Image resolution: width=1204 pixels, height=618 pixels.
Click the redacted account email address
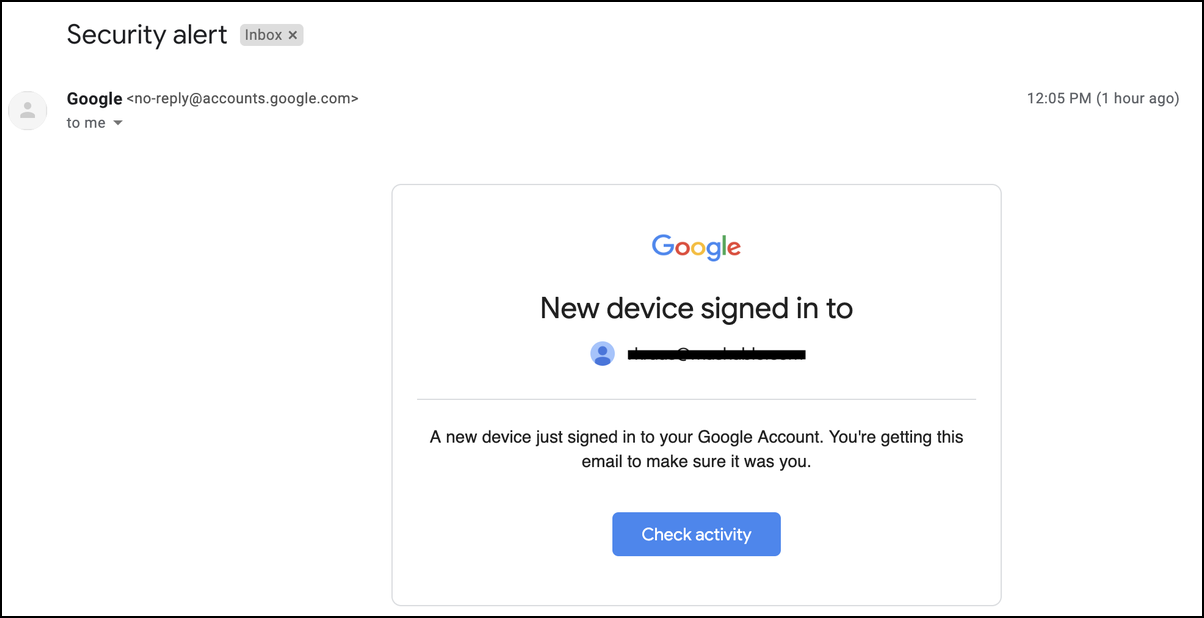[x=716, y=354]
